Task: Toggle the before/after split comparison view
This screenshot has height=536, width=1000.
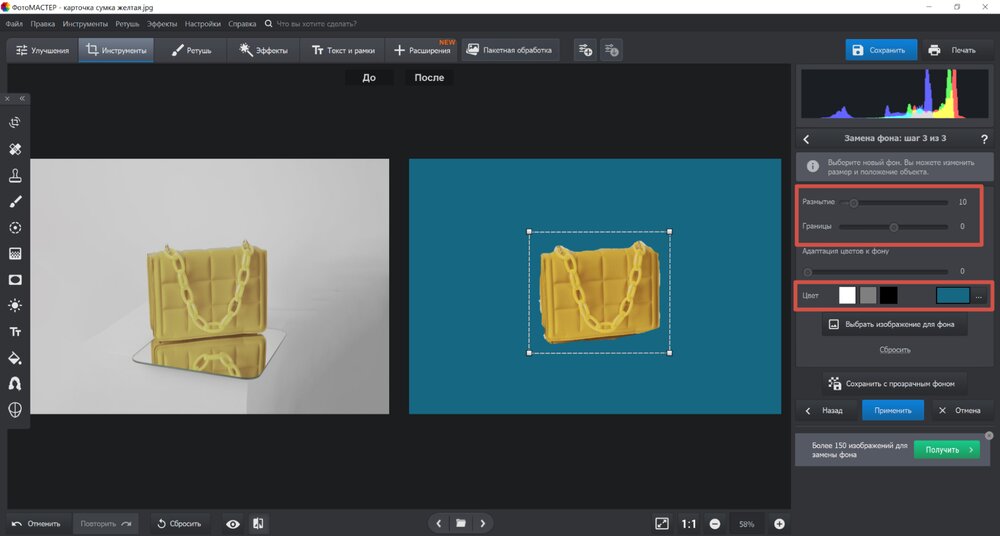Action: 258,523
